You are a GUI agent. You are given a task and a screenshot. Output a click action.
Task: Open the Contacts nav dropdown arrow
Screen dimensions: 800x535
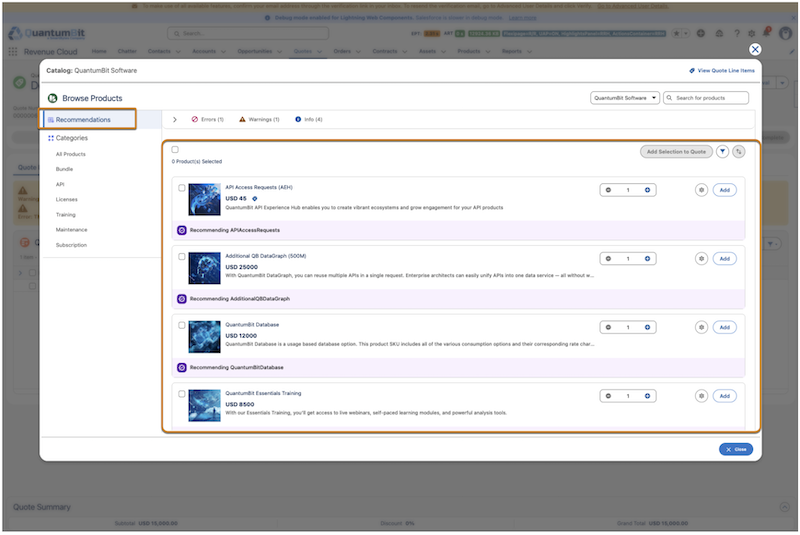pyautogui.click(x=178, y=52)
